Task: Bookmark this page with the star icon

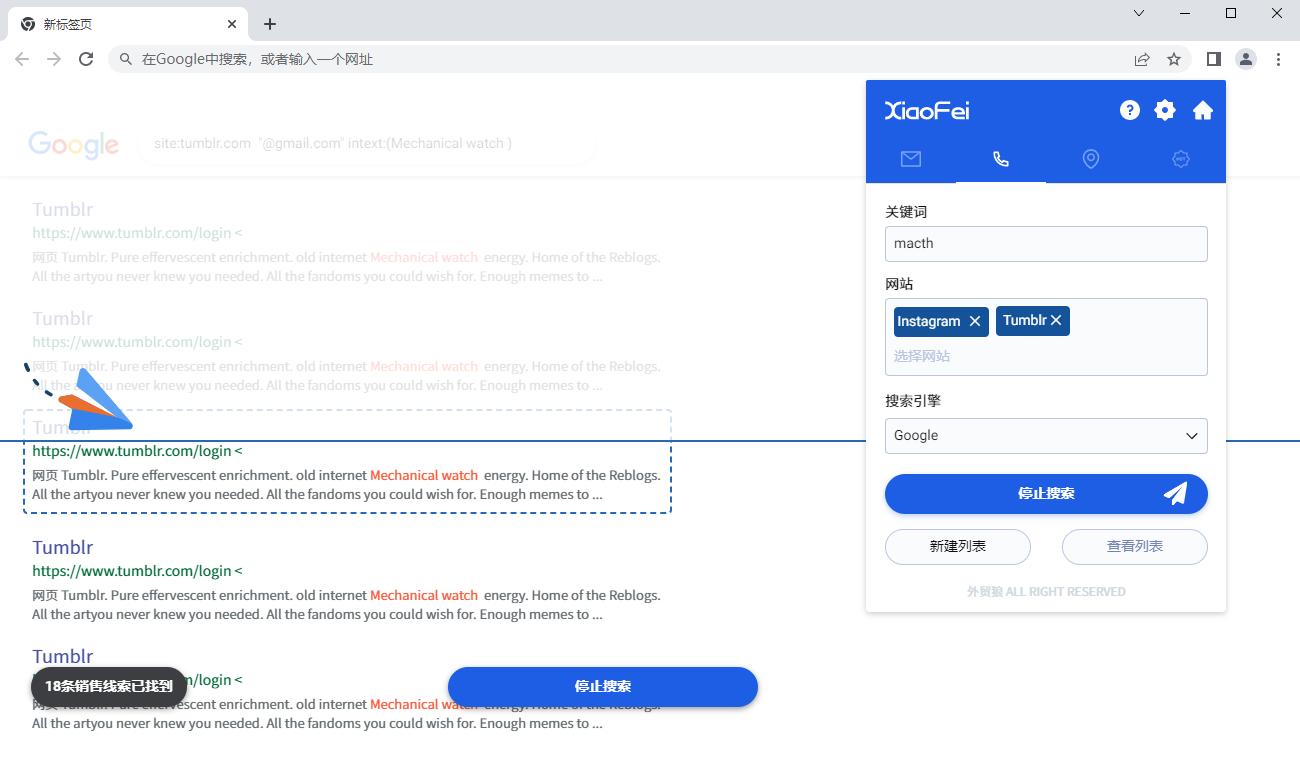Action: click(1174, 59)
